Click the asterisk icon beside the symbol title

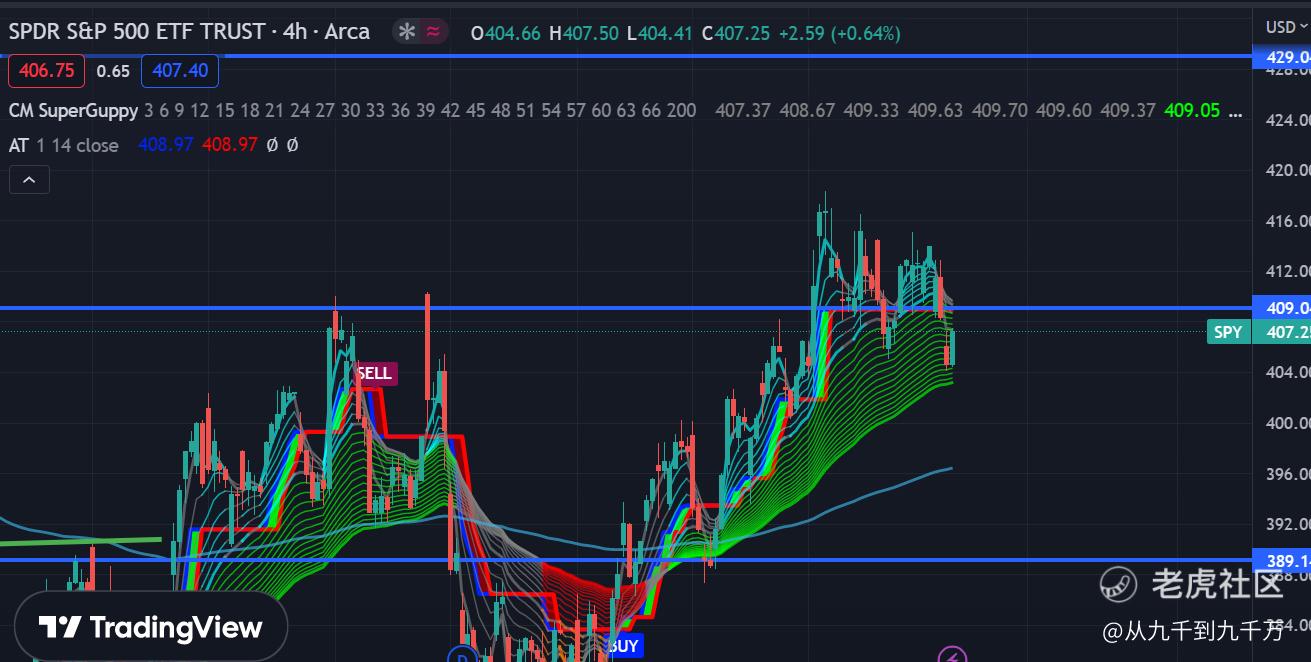tap(407, 32)
